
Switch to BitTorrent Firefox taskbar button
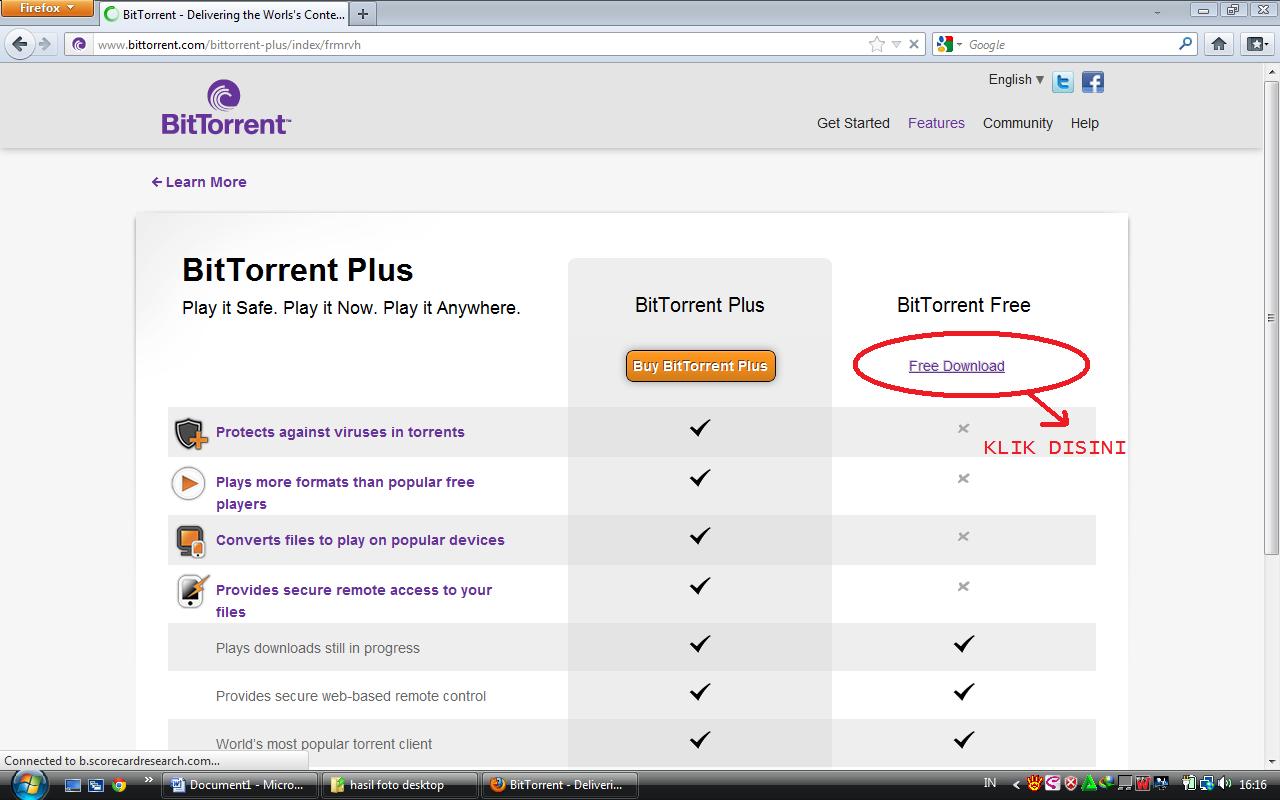coord(560,785)
